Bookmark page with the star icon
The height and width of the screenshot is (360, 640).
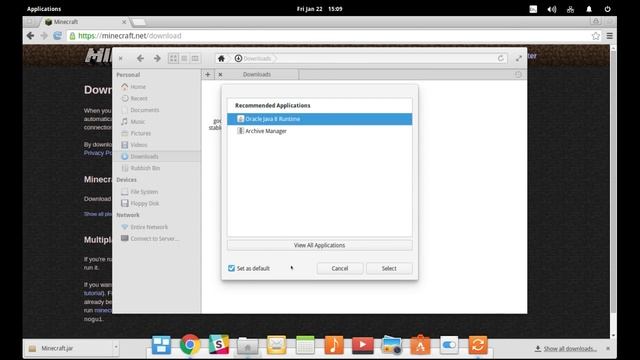(596, 36)
